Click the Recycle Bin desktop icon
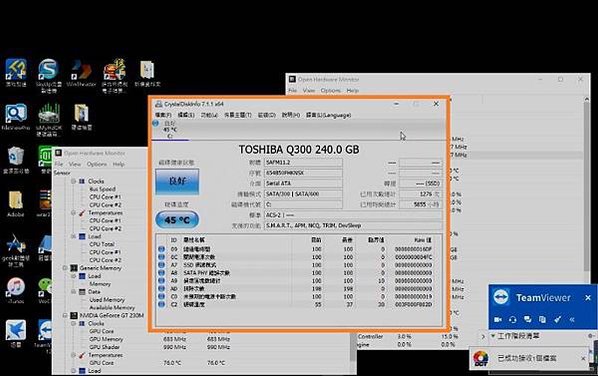 (x=16, y=160)
